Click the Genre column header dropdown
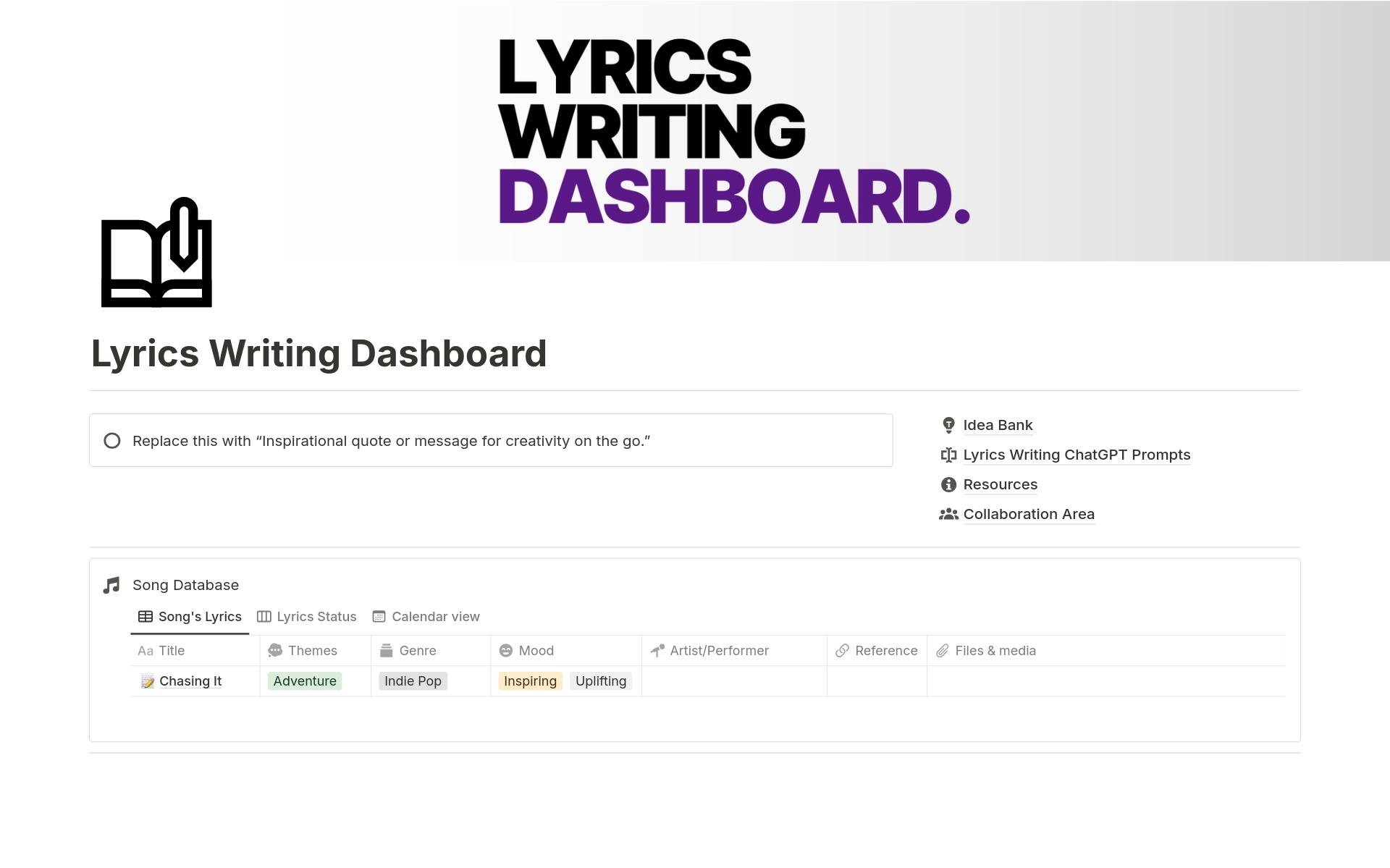 point(418,650)
